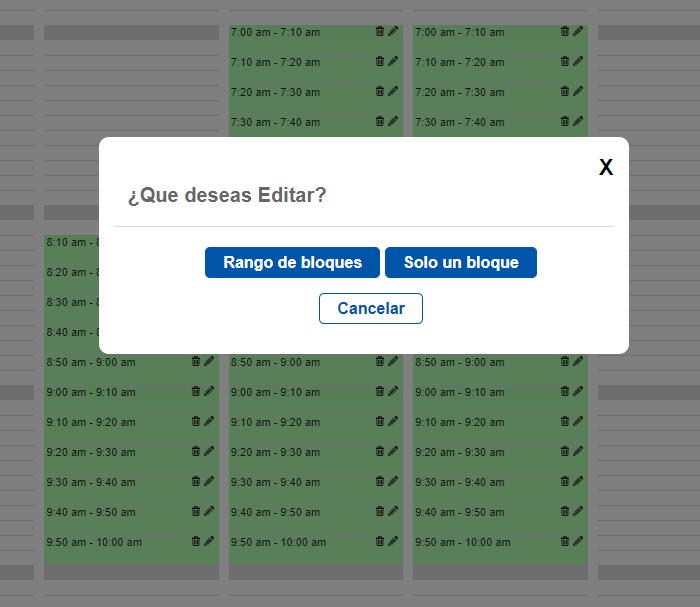Delete the 8:50 am block in middle column

click(x=380, y=361)
